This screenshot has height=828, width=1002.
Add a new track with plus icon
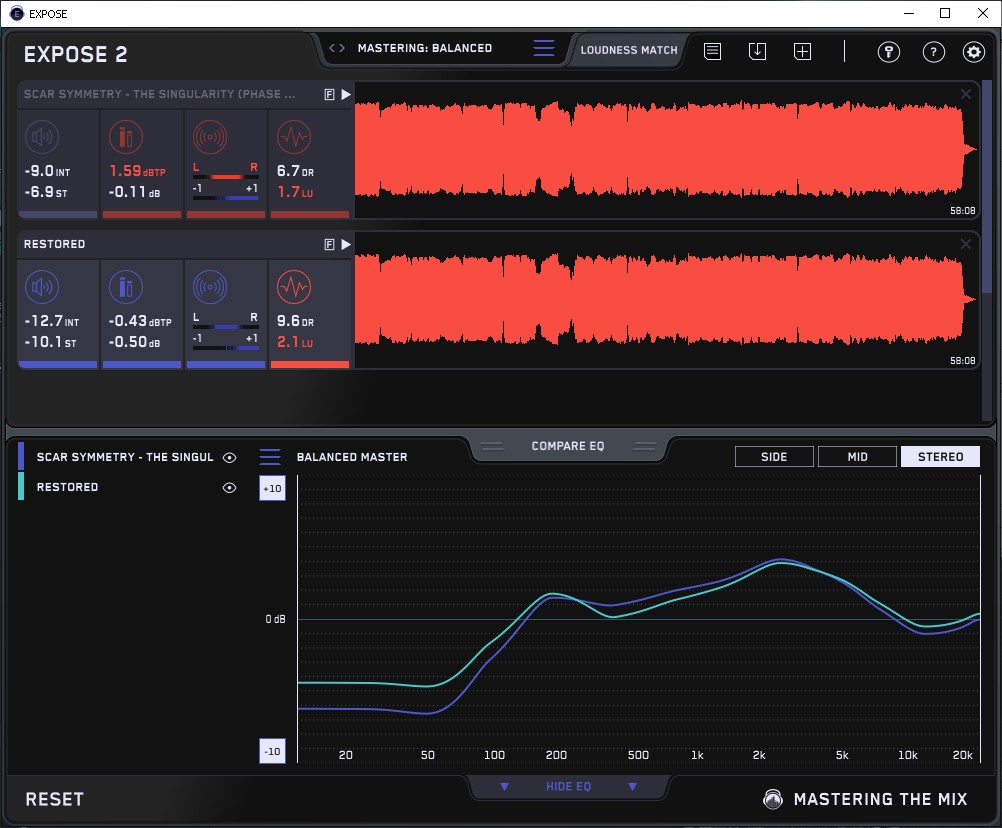pyautogui.click(x=802, y=51)
